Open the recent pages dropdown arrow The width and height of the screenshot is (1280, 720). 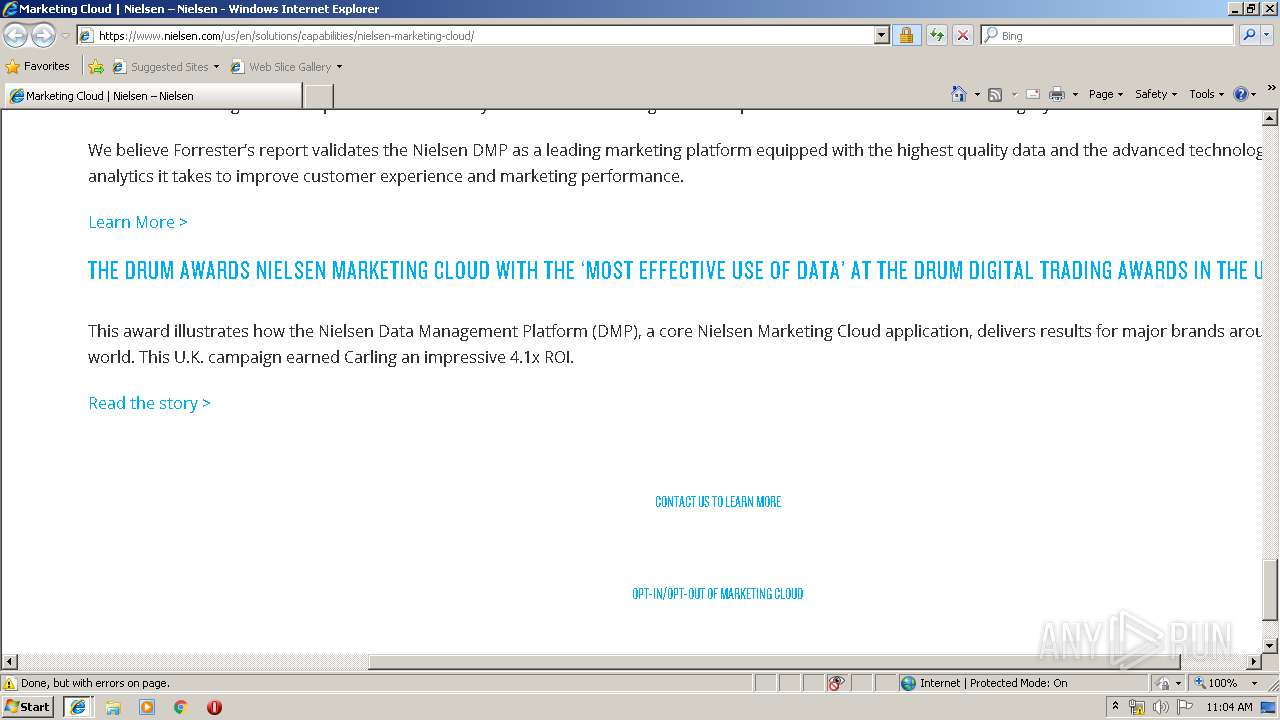pyautogui.click(x=65, y=36)
